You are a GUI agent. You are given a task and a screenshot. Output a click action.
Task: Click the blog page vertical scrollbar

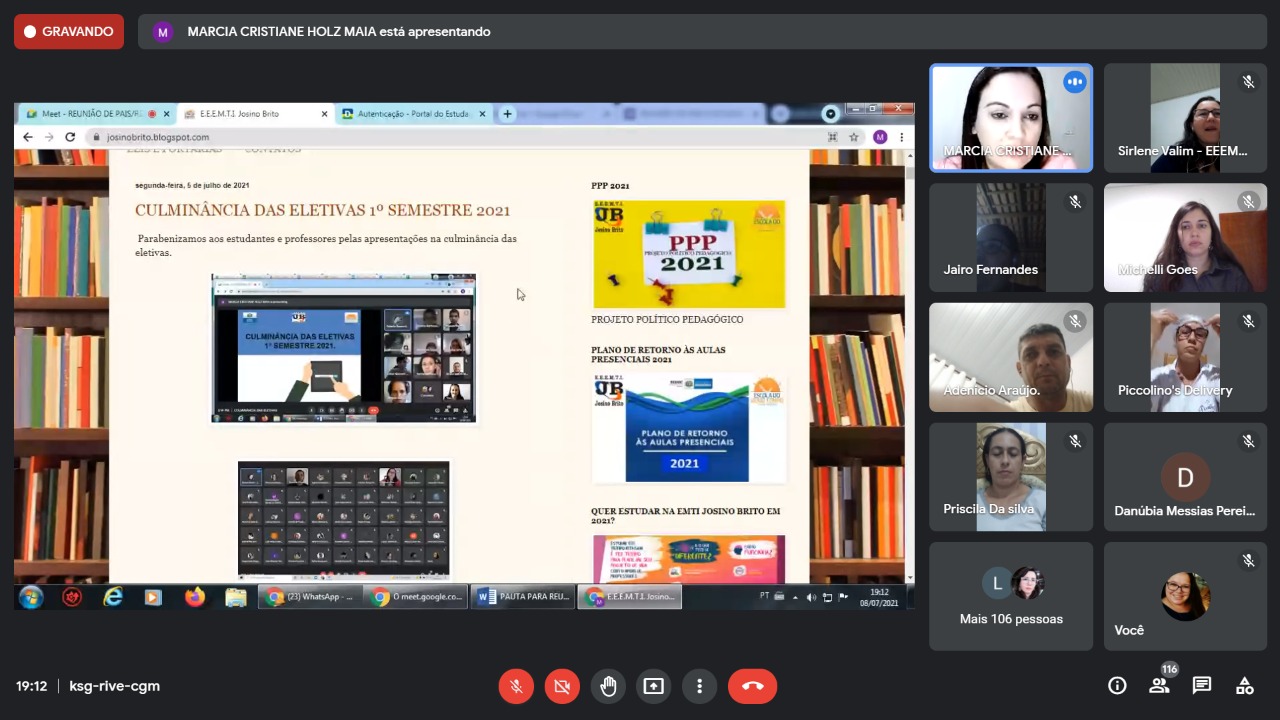[x=909, y=365]
